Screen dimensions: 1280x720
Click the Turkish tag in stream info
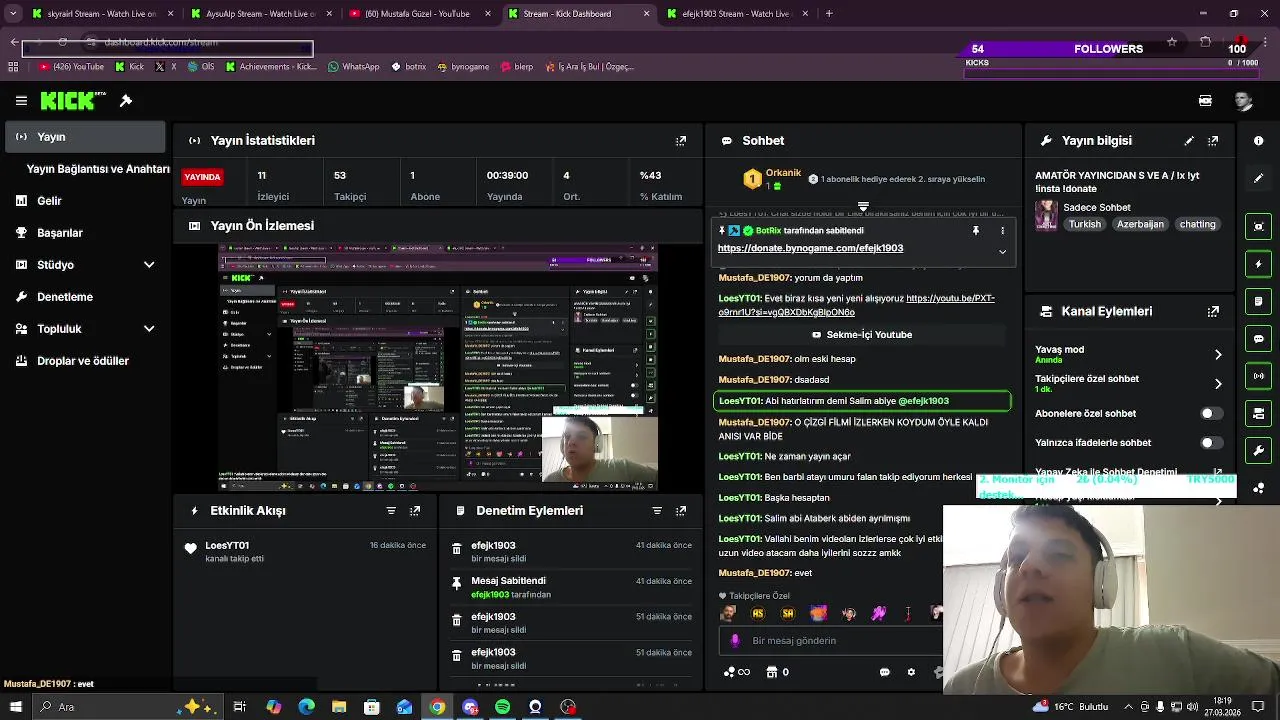[x=1084, y=224]
